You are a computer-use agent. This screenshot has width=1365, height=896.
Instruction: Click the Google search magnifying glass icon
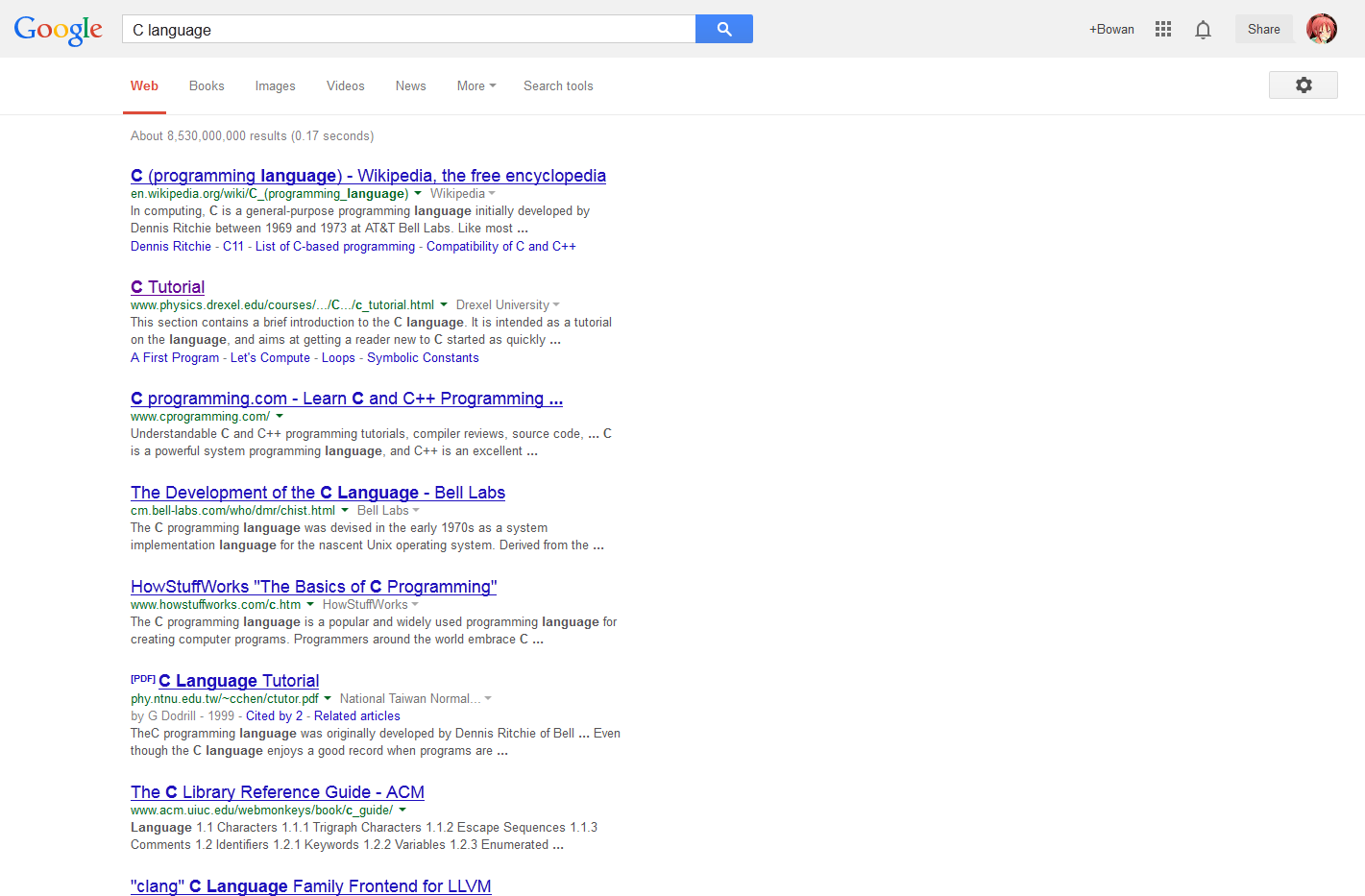point(723,29)
